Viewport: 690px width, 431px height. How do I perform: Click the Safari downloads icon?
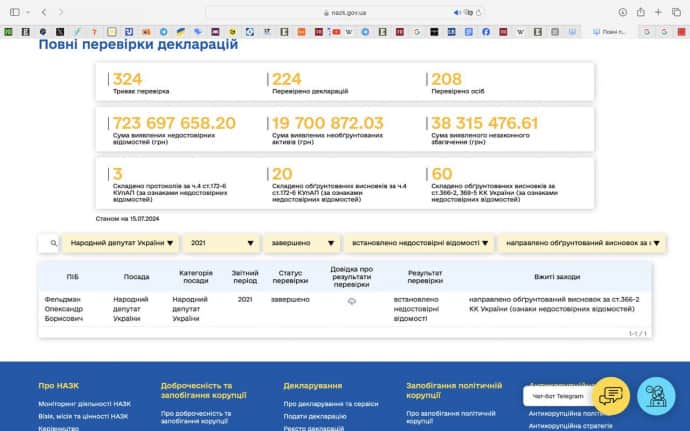point(623,12)
